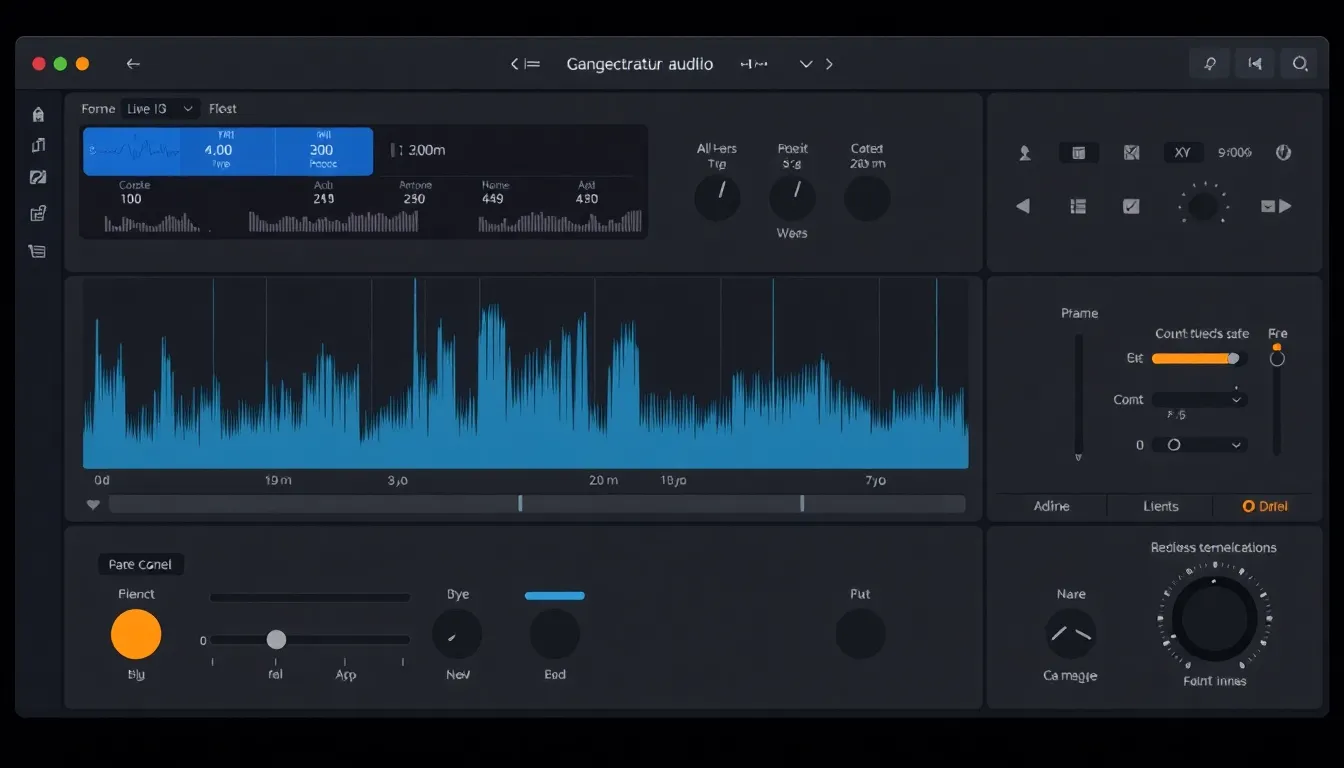
Task: Switch to the Adine tab
Action: pyautogui.click(x=1051, y=506)
